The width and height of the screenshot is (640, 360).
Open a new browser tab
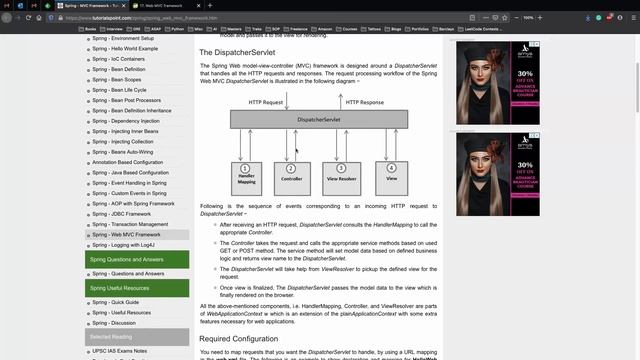click(210, 6)
